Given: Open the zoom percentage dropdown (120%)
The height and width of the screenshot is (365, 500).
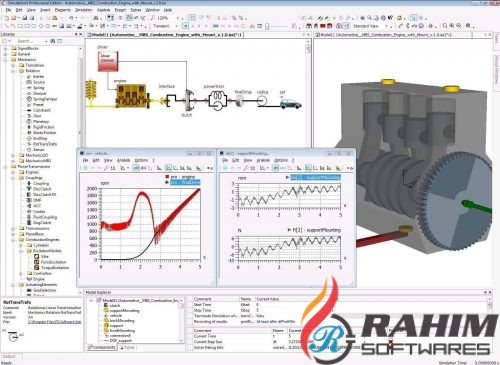Looking at the screenshot, I should 178,18.
